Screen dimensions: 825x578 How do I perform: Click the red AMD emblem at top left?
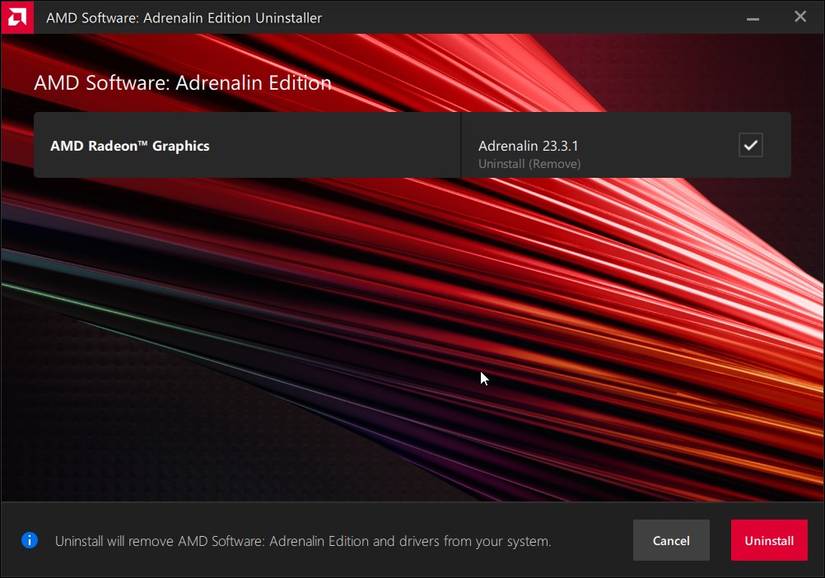click(15, 17)
